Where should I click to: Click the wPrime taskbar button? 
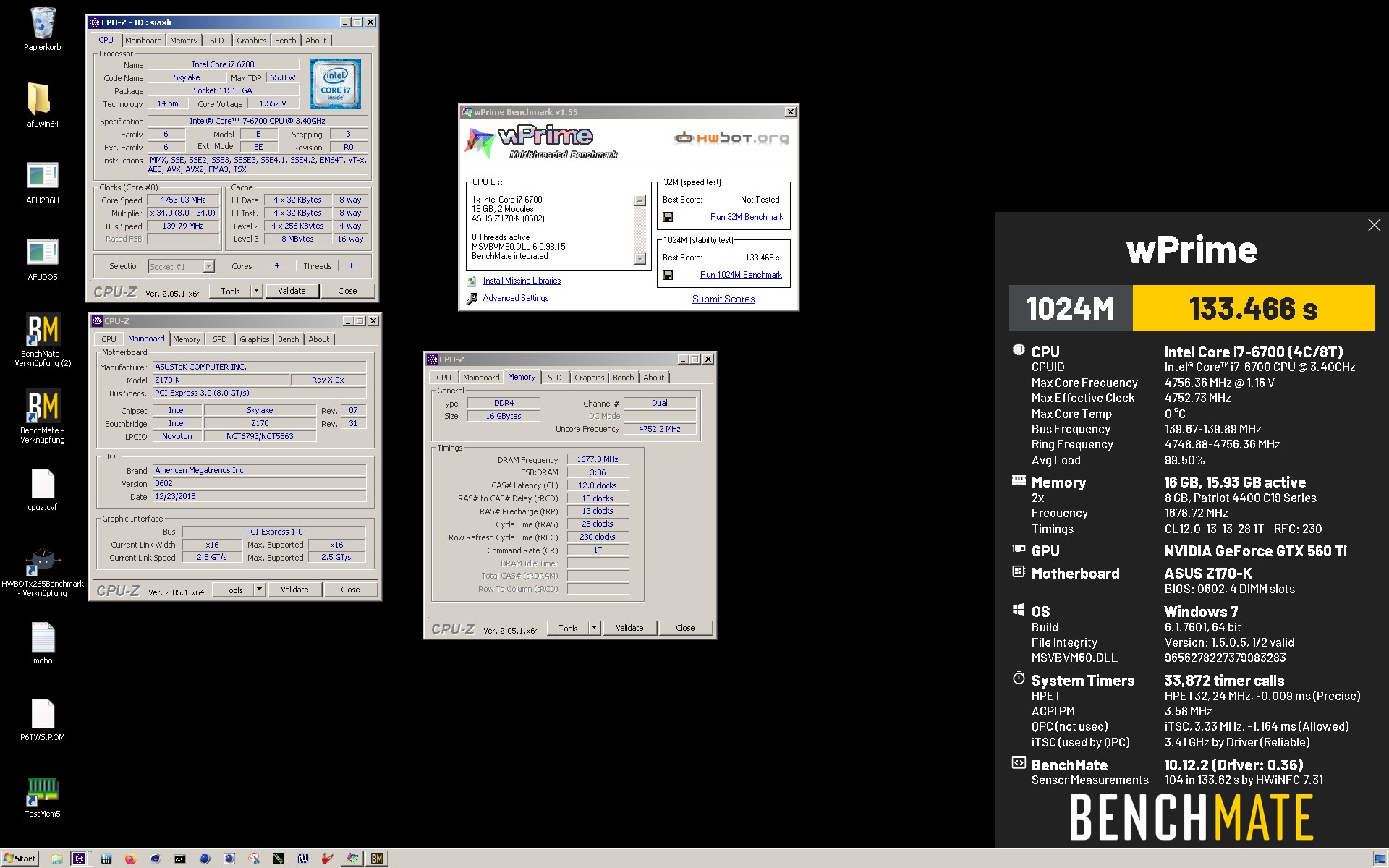tap(352, 859)
